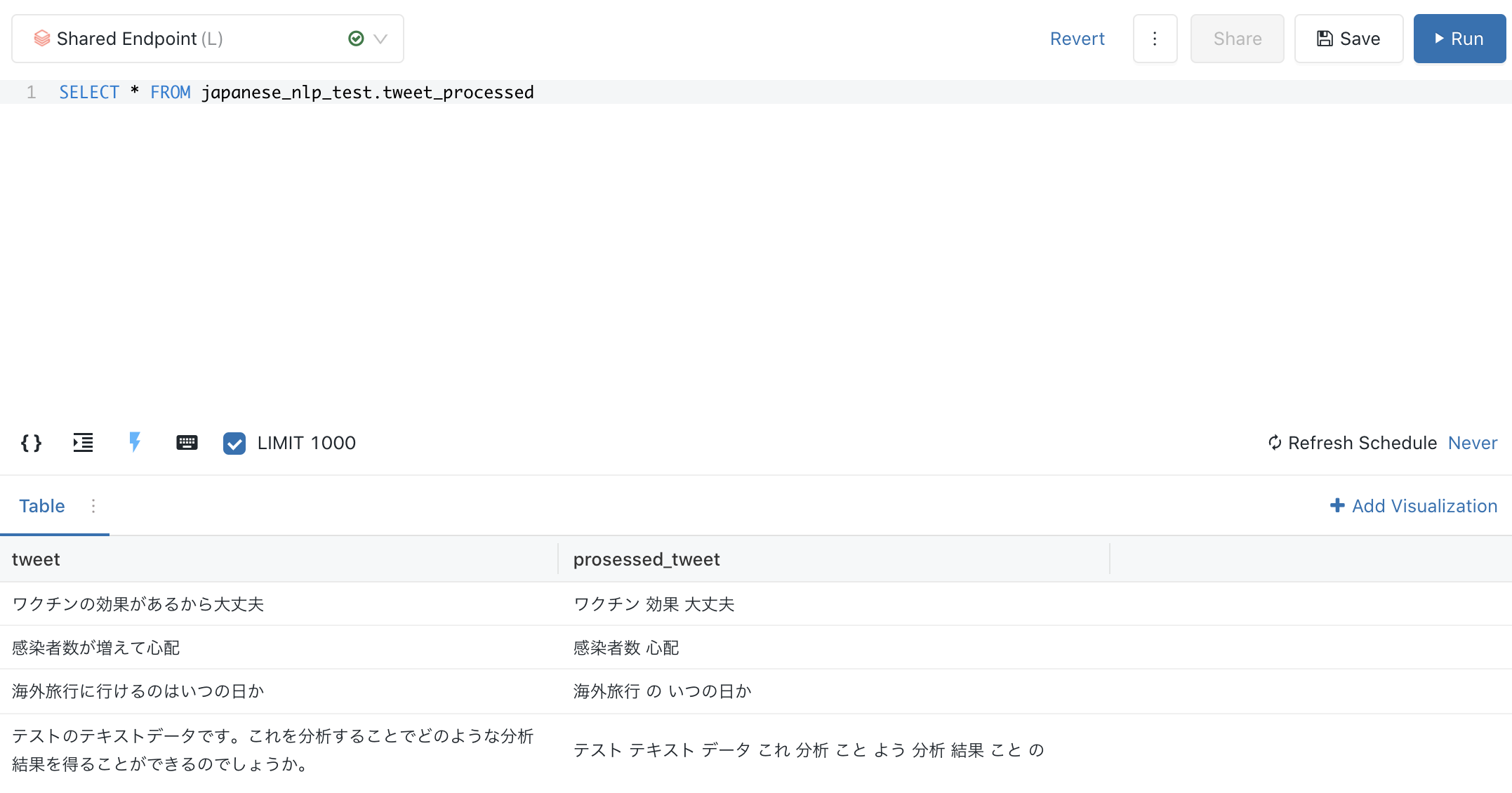1512x793 pixels.
Task: Click the plus icon beside Add Visualization
Action: coord(1337,506)
